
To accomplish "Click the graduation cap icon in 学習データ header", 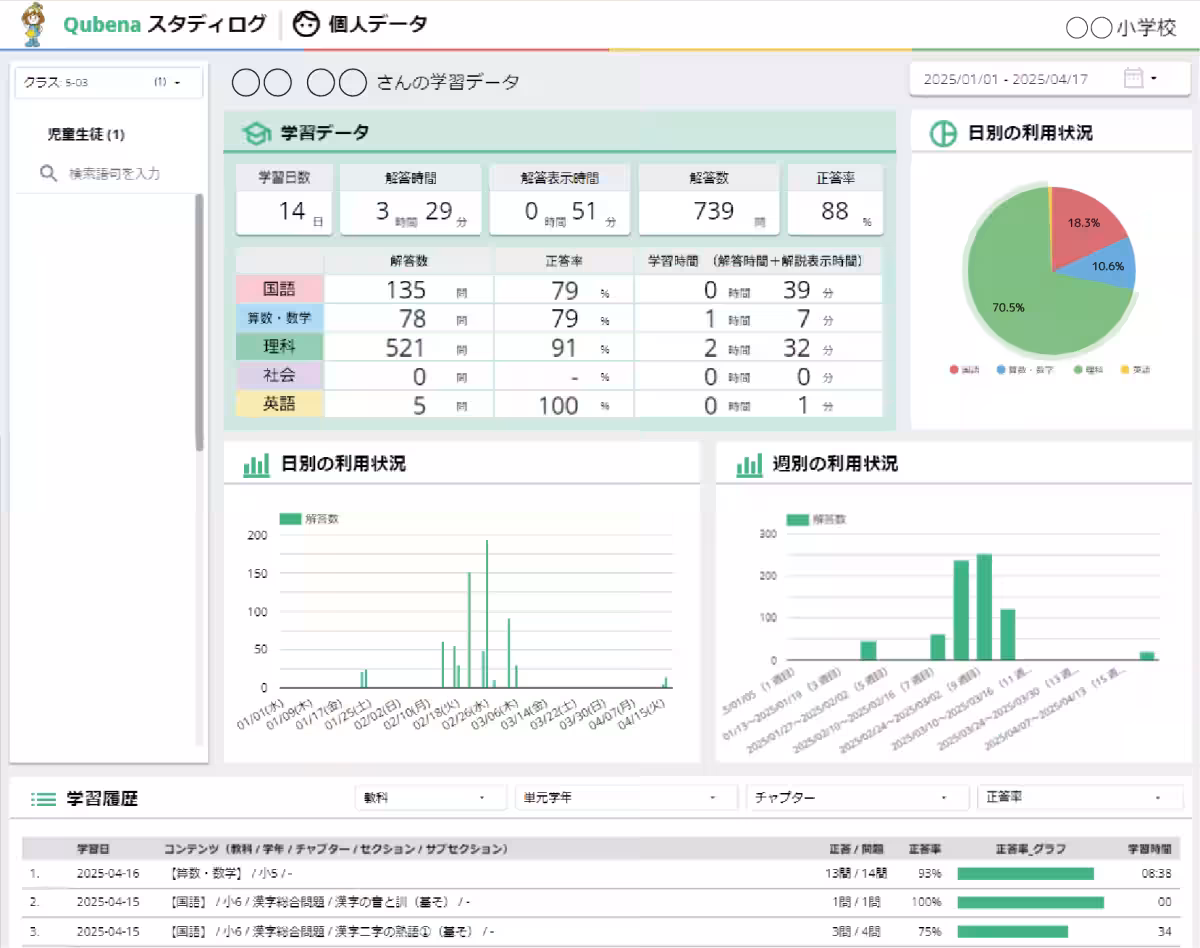I will 257,133.
